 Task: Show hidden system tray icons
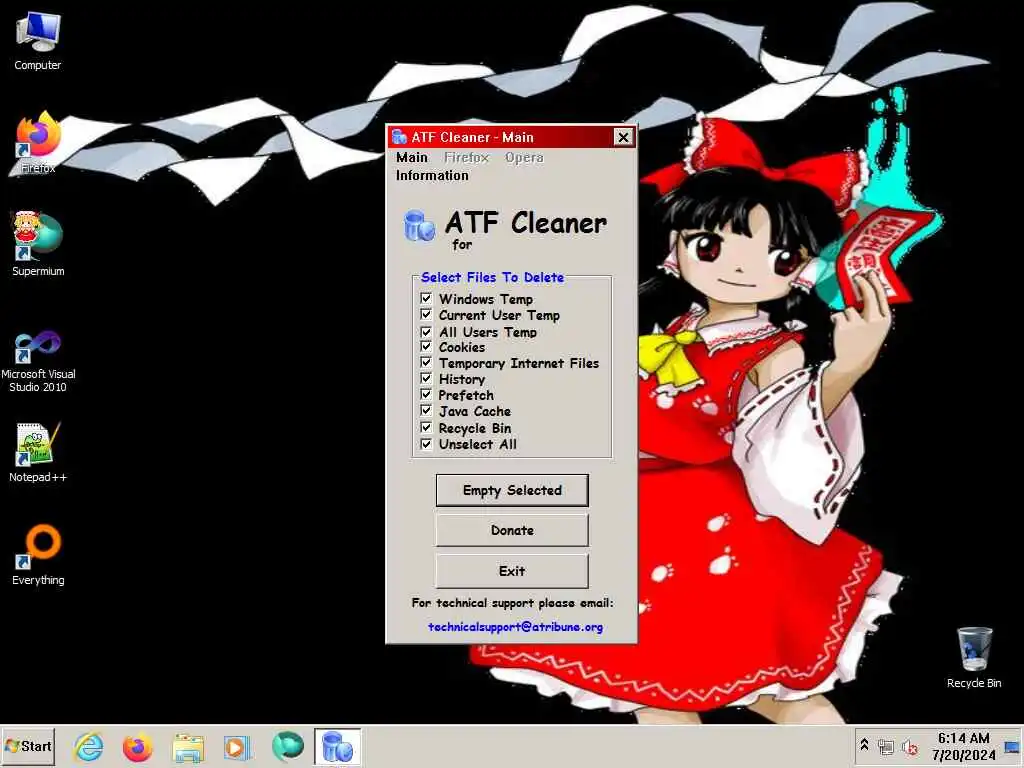click(864, 745)
